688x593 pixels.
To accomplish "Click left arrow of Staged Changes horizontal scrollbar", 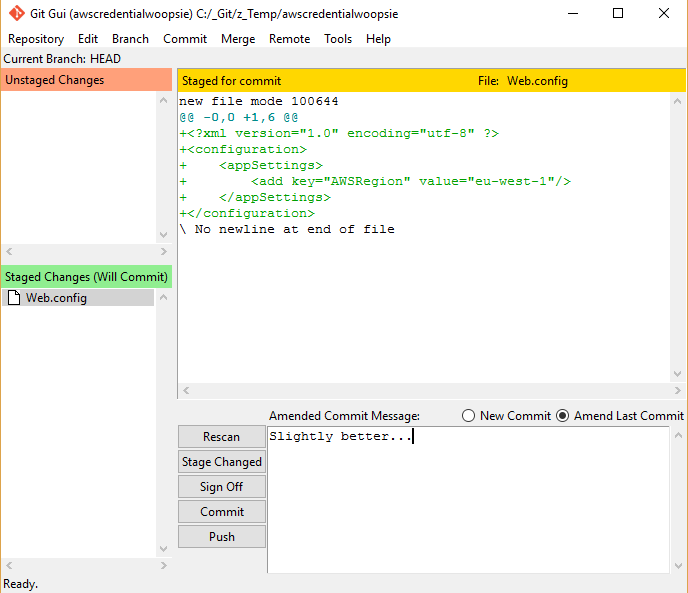I will click(x=9, y=565).
